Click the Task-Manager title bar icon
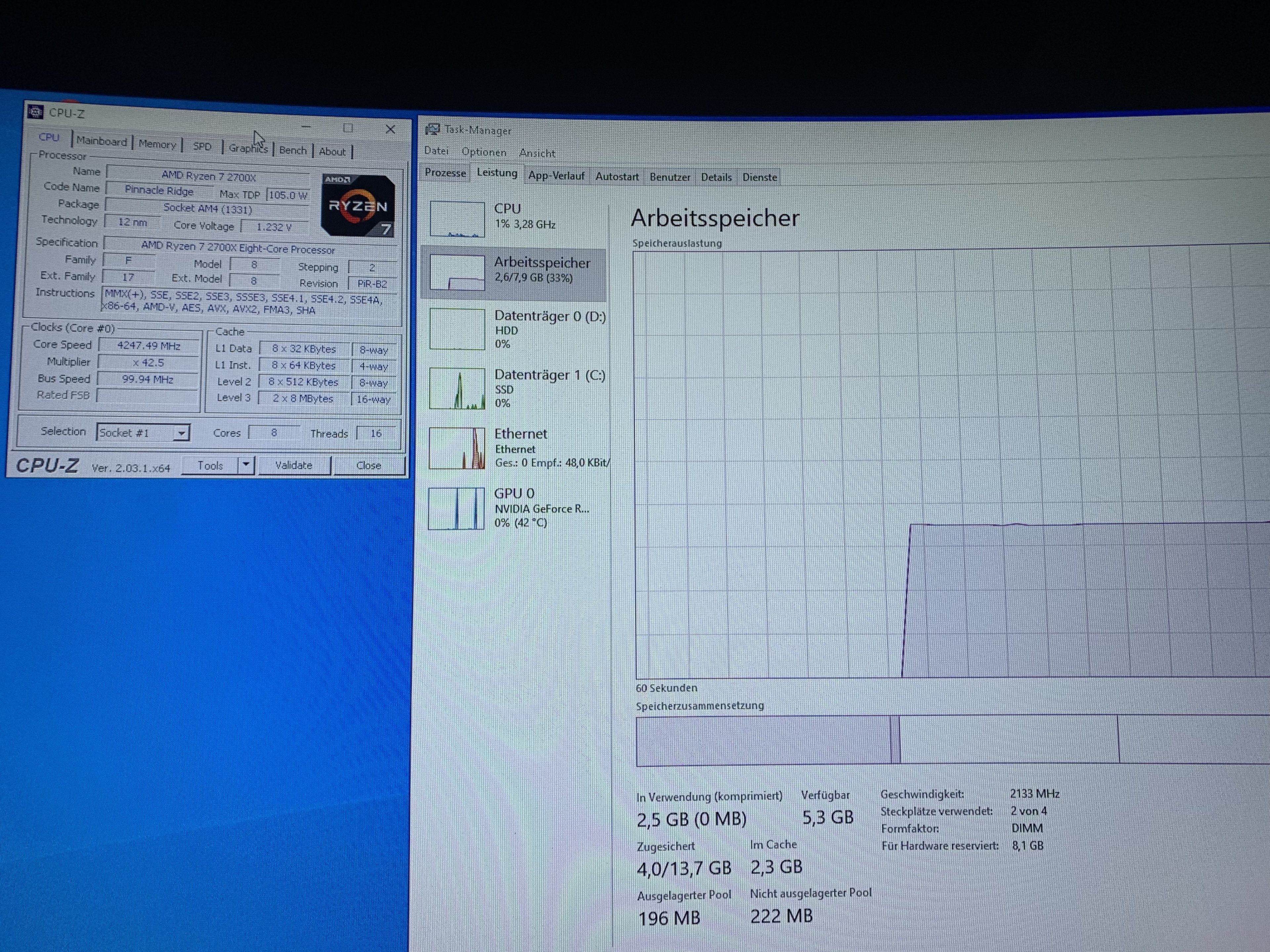This screenshot has height=952, width=1270. [x=432, y=129]
